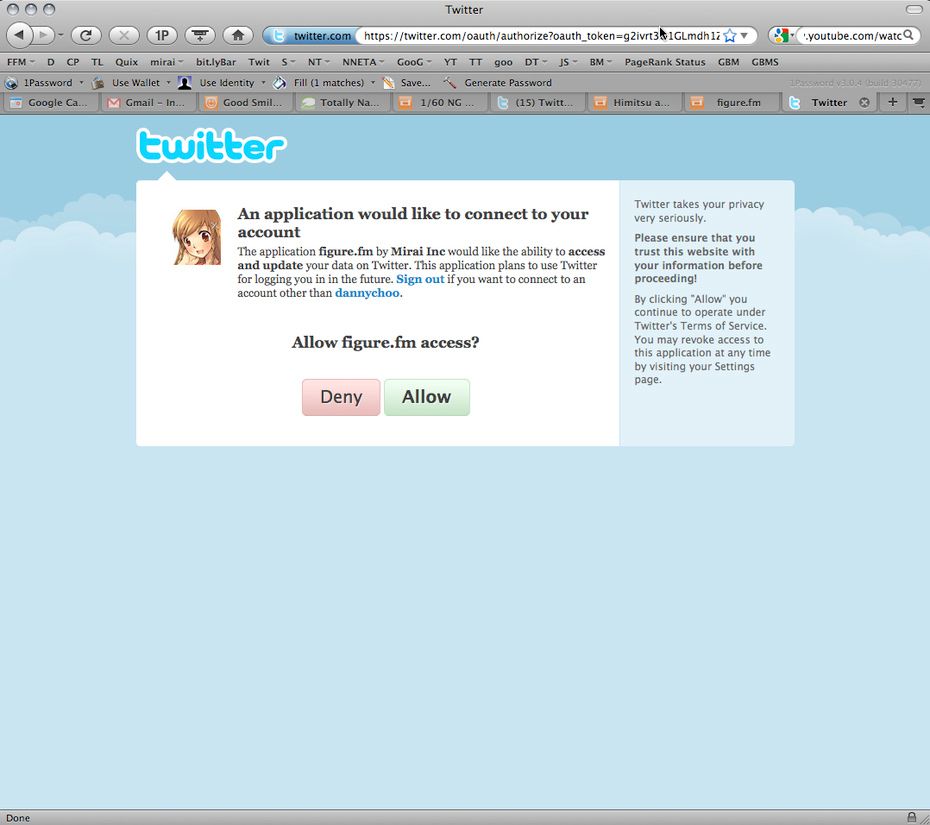Click the application avatar thumbnail

[x=197, y=237]
